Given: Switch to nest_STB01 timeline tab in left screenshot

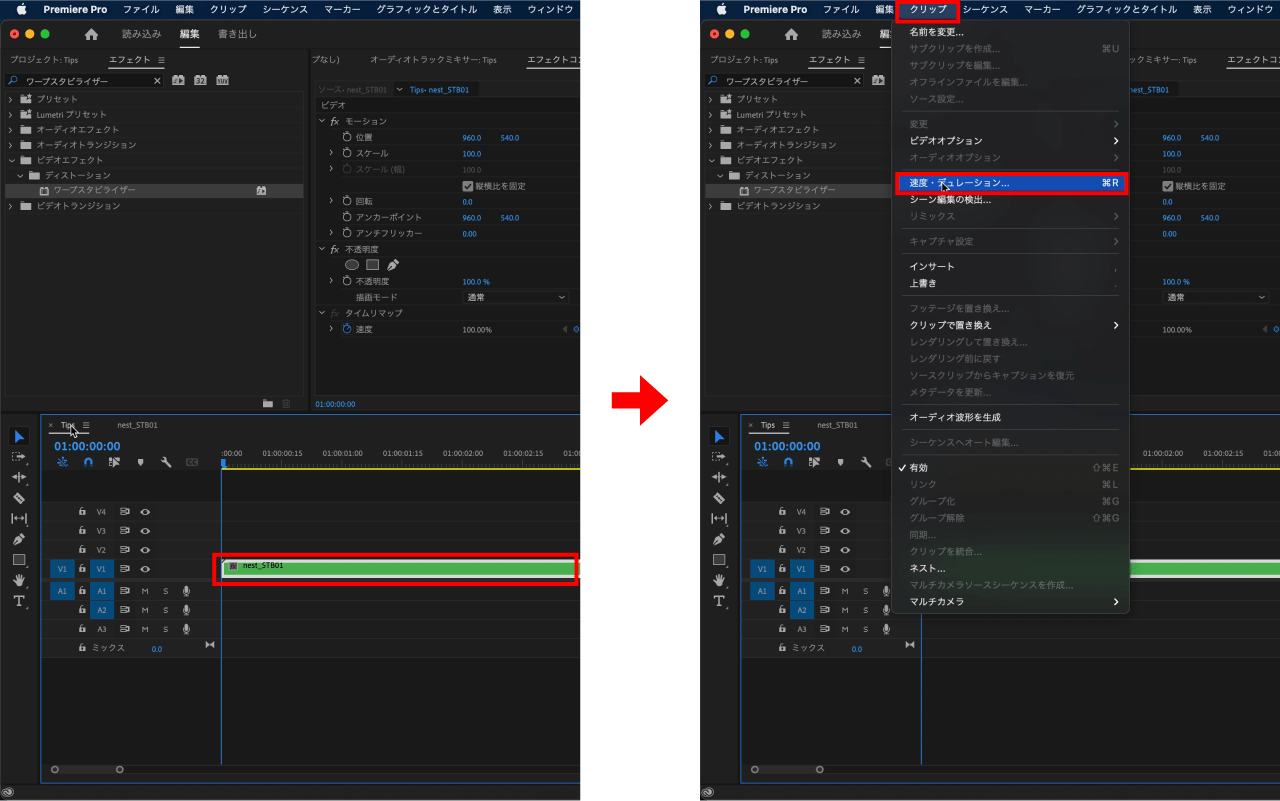Looking at the screenshot, I should tap(137, 425).
